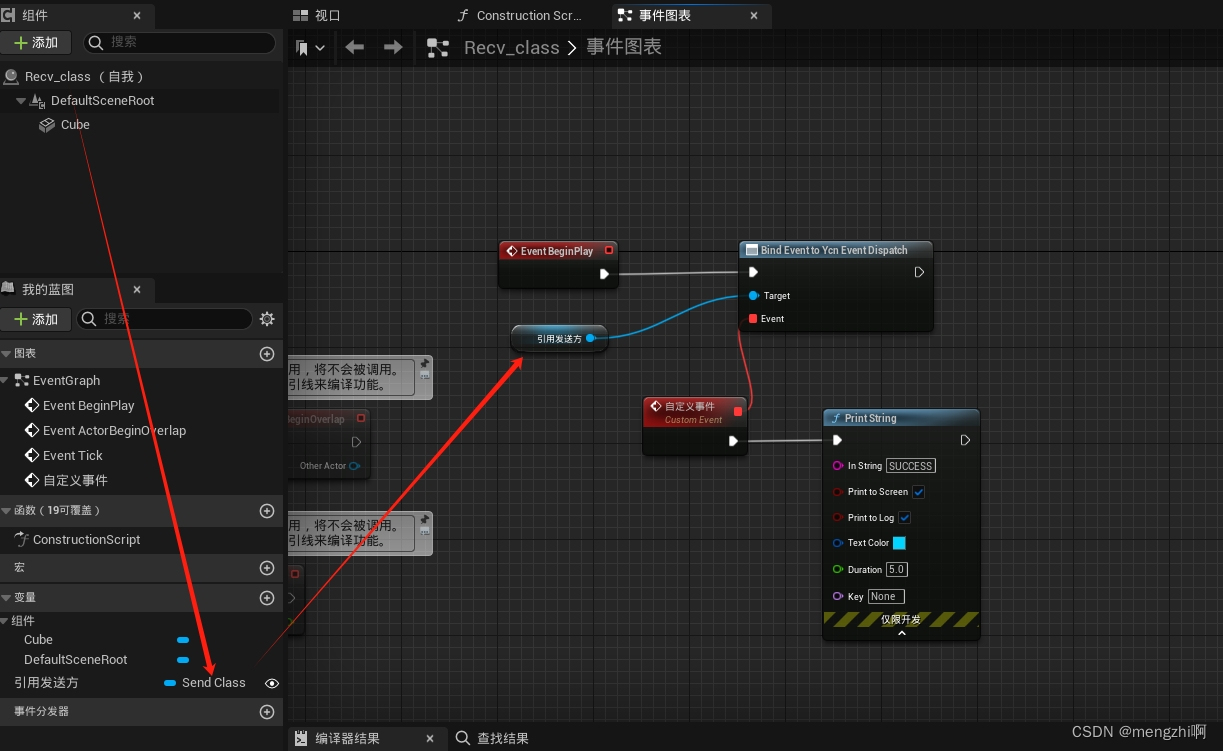Close the 组件 components panel
The height and width of the screenshot is (751, 1223).
(137, 15)
